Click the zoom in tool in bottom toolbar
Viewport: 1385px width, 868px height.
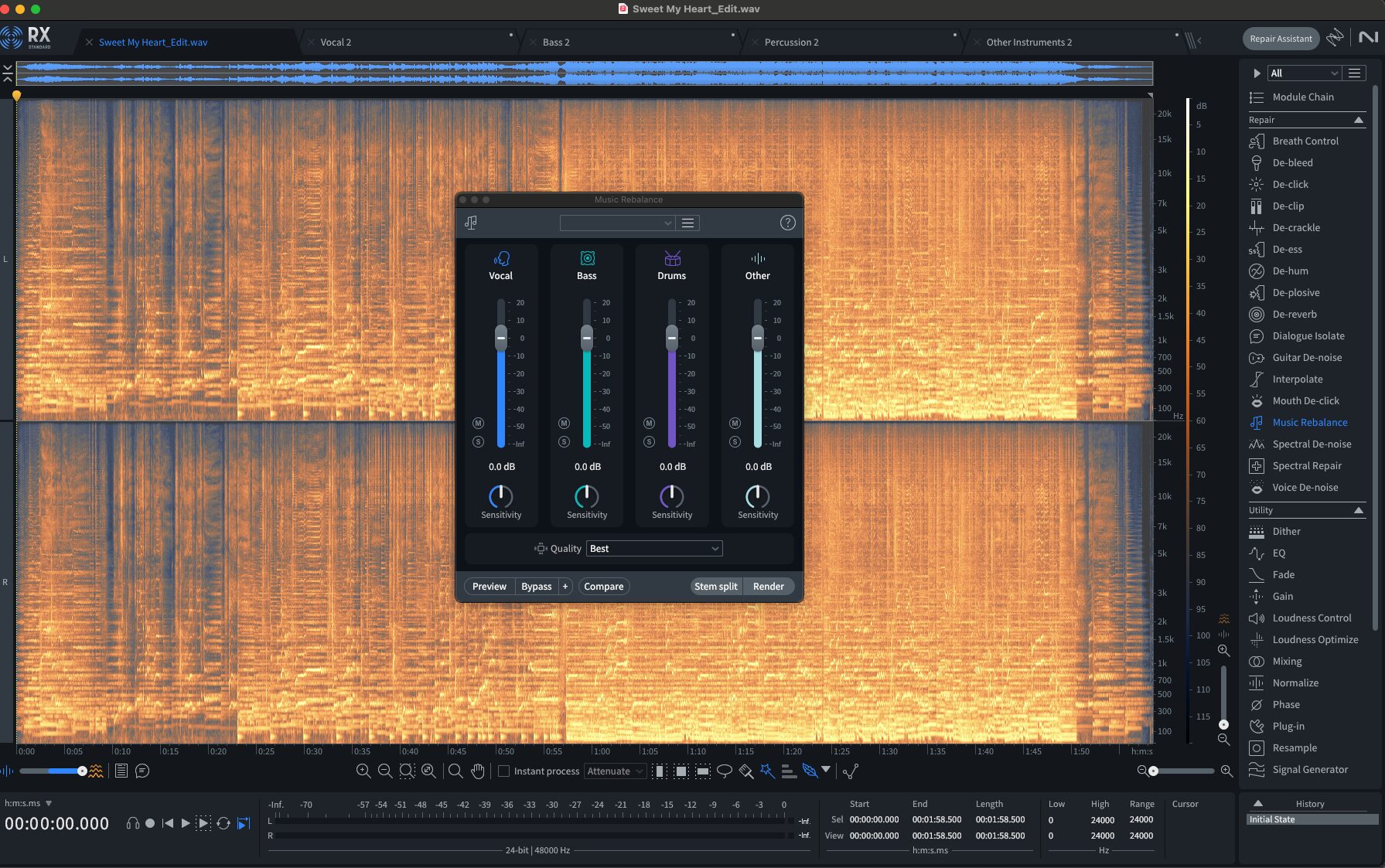coord(363,771)
